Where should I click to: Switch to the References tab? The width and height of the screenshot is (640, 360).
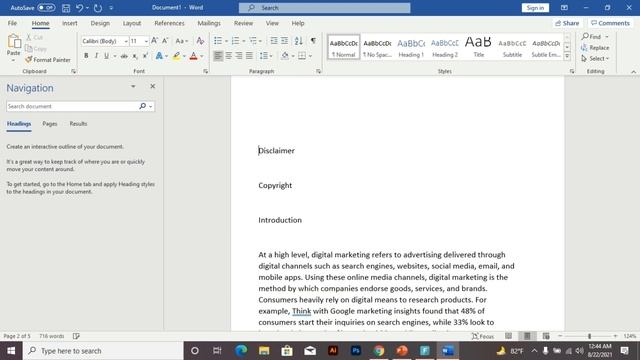(x=169, y=23)
